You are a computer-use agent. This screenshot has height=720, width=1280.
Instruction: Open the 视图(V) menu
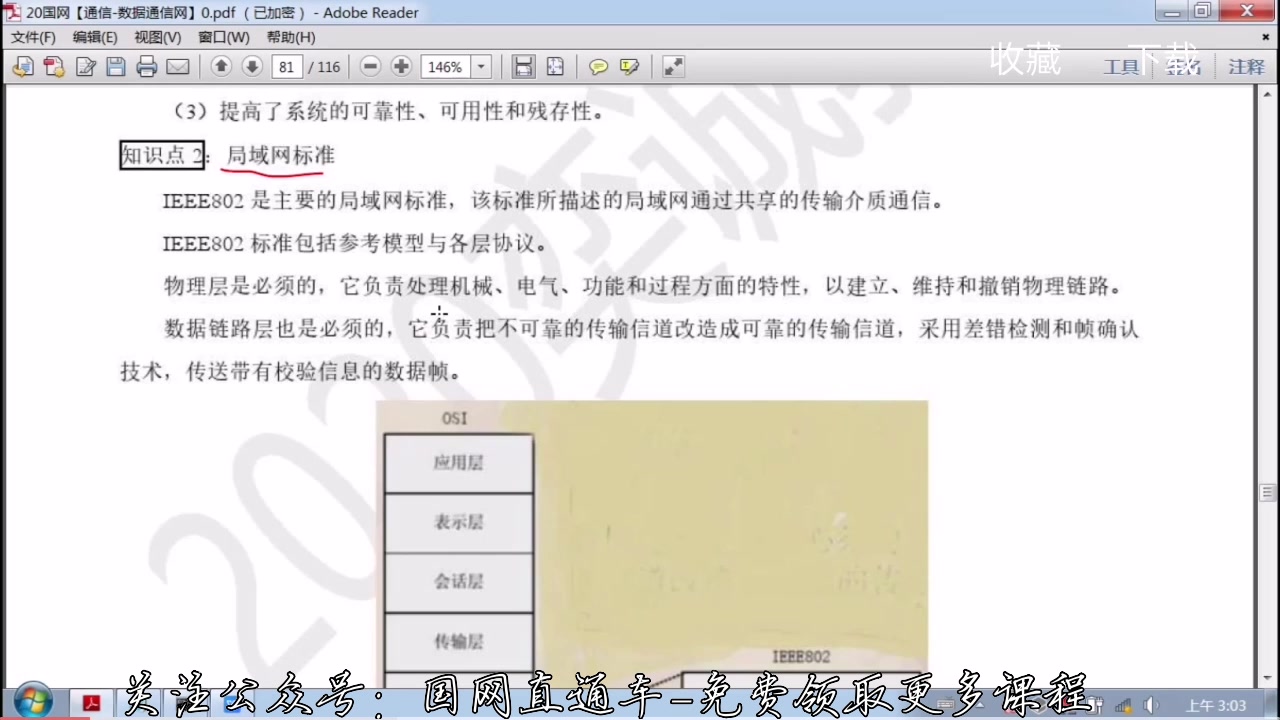pyautogui.click(x=158, y=37)
